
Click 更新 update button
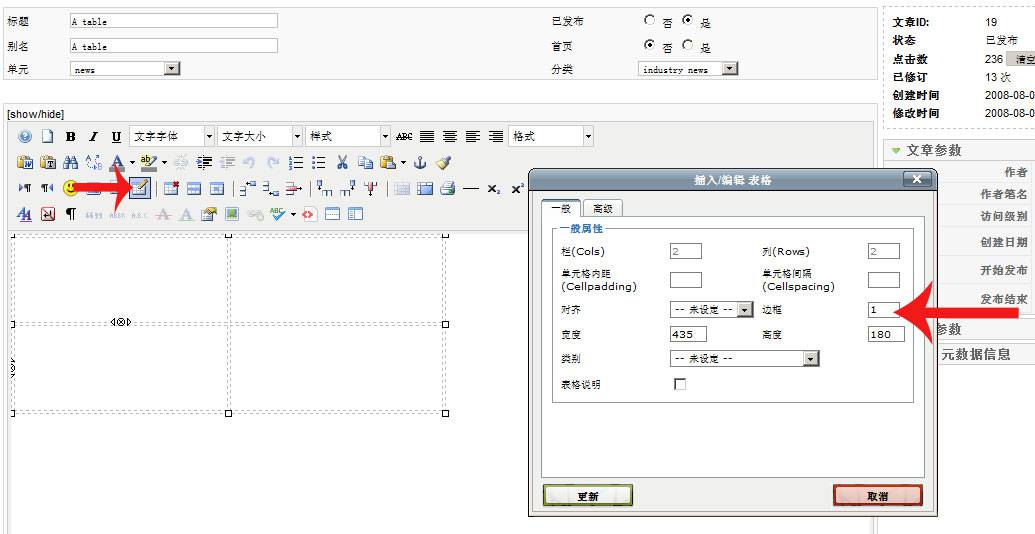coord(587,496)
